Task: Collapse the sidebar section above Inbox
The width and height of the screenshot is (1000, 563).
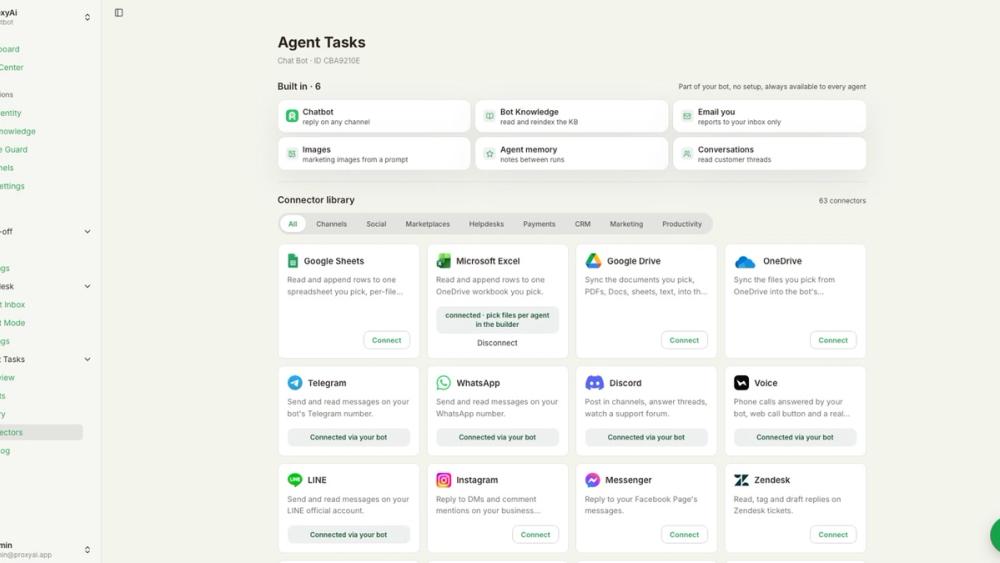Action: 87,286
